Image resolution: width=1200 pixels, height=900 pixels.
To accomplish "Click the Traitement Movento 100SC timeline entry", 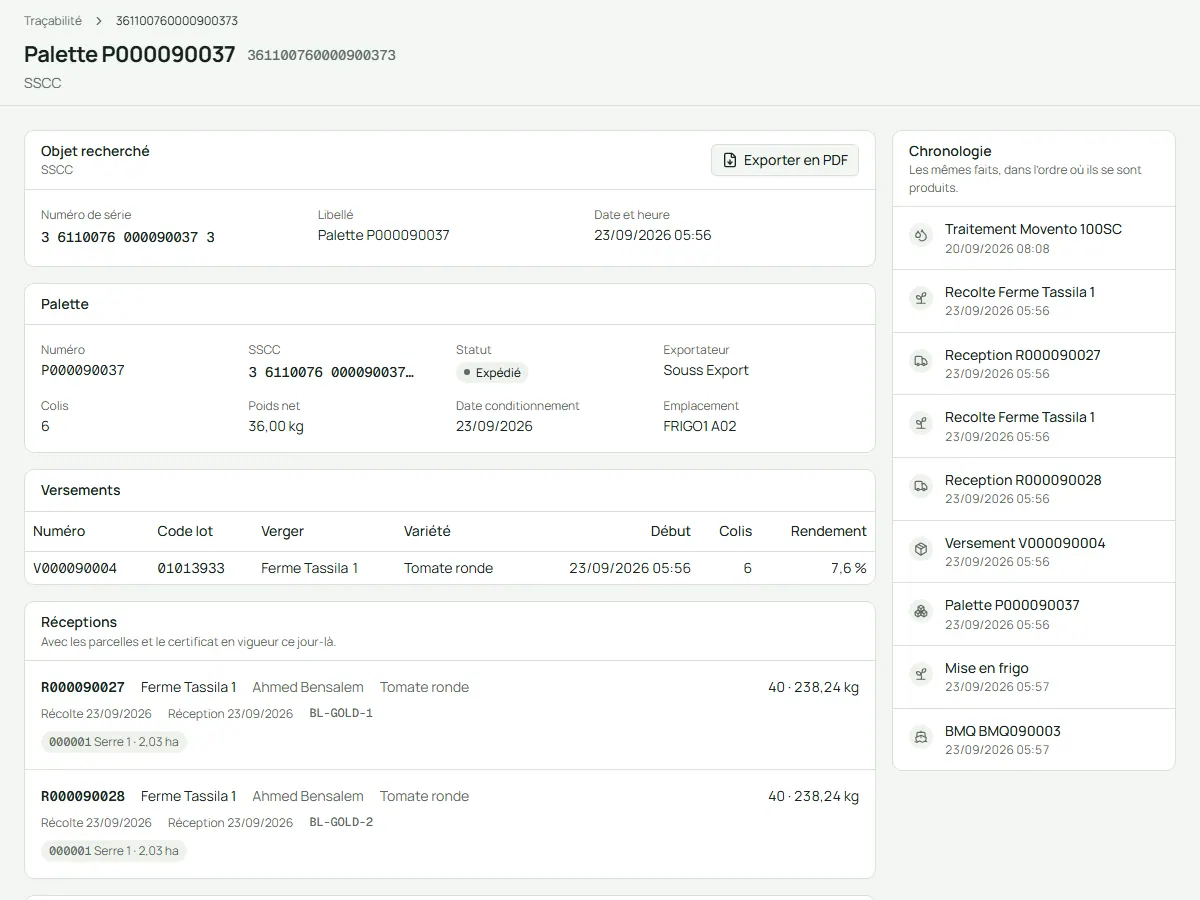I will coord(1034,238).
